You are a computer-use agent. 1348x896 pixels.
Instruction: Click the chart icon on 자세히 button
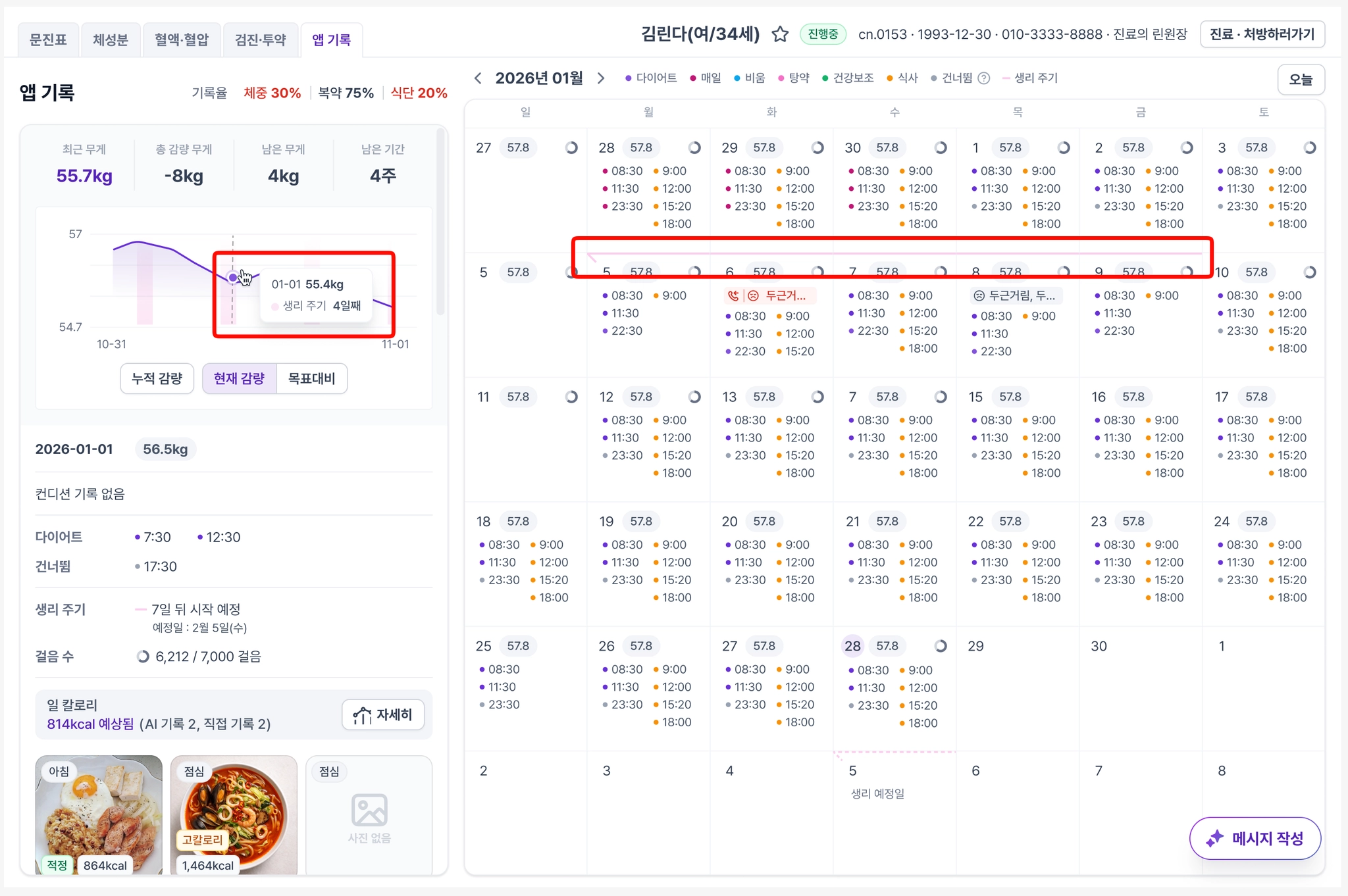click(362, 715)
